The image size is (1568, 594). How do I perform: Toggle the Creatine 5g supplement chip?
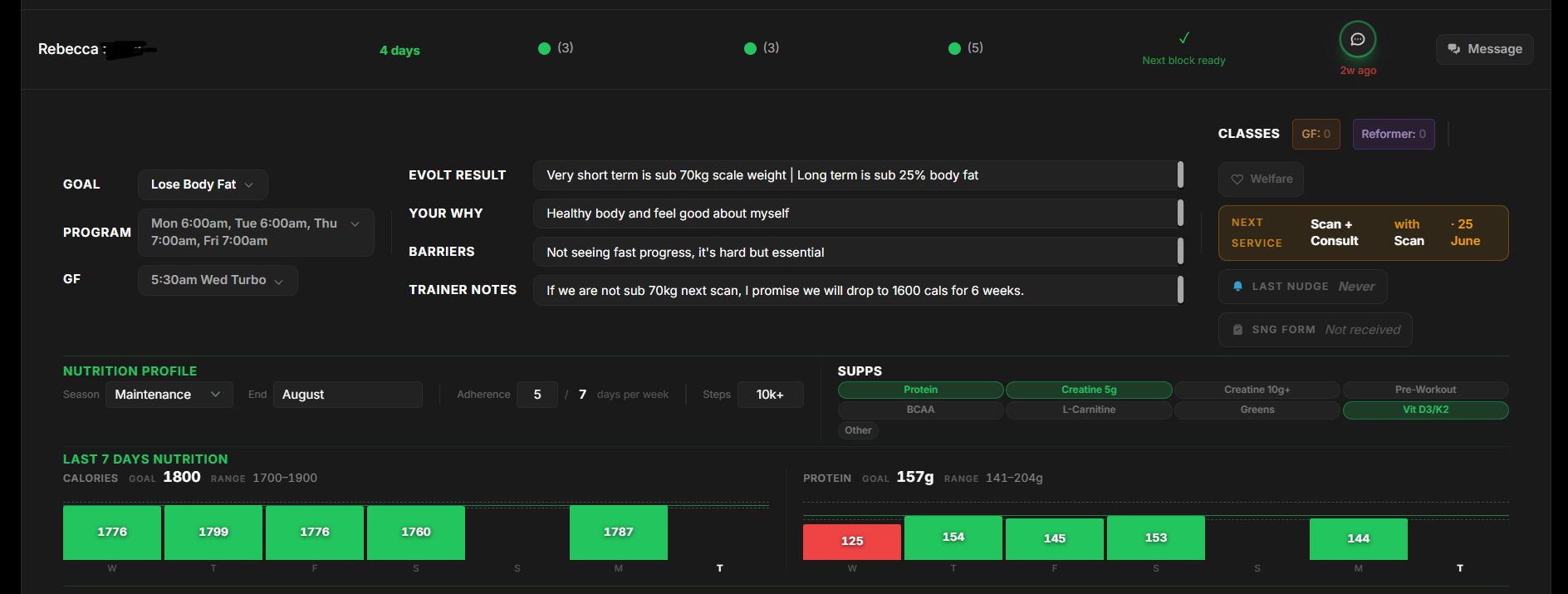[x=1089, y=390]
